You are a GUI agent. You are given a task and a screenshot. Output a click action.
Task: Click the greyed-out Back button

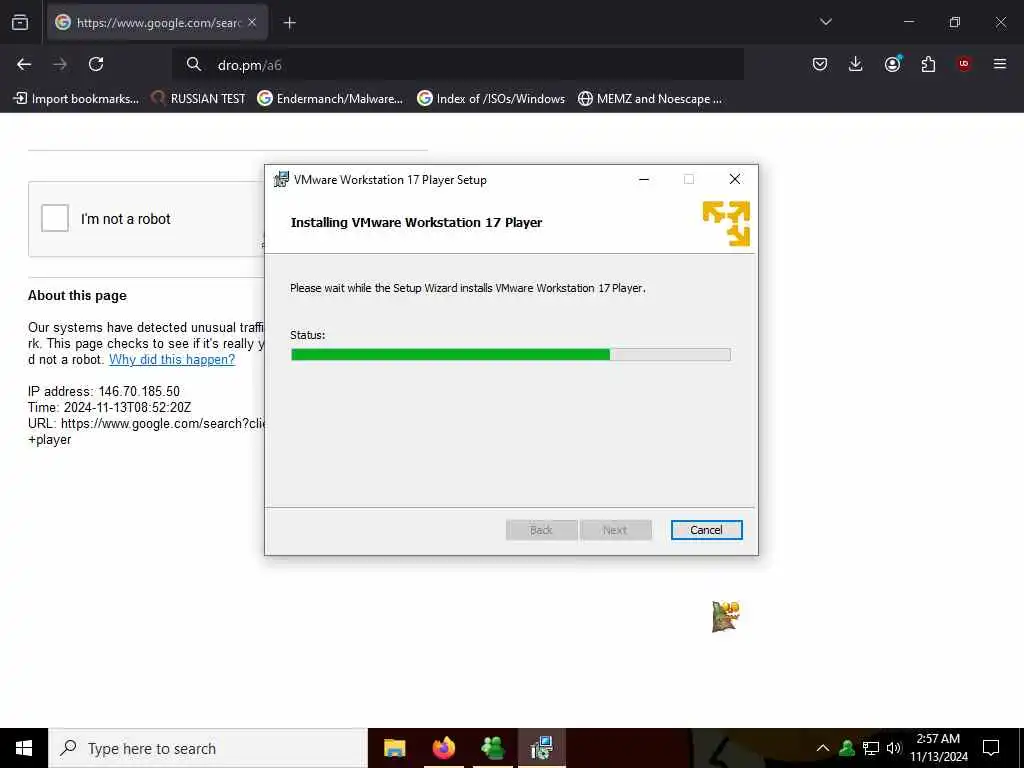[x=541, y=530]
